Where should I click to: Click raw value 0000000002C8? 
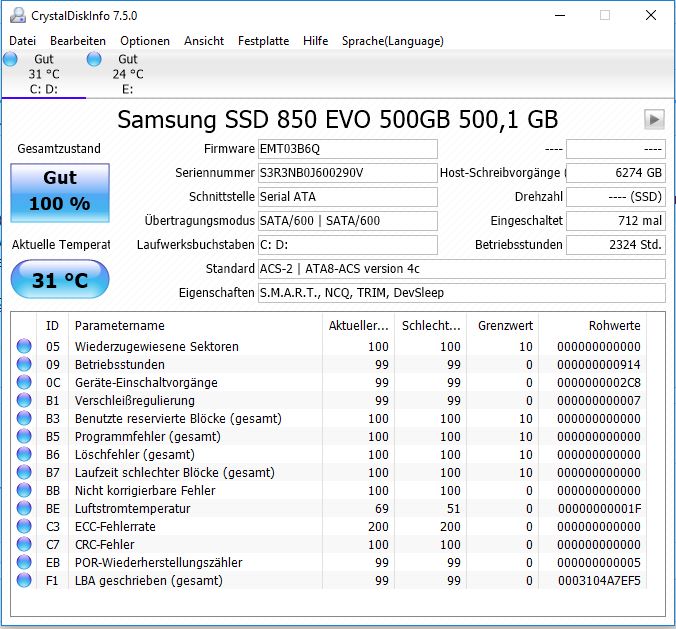[x=599, y=383]
